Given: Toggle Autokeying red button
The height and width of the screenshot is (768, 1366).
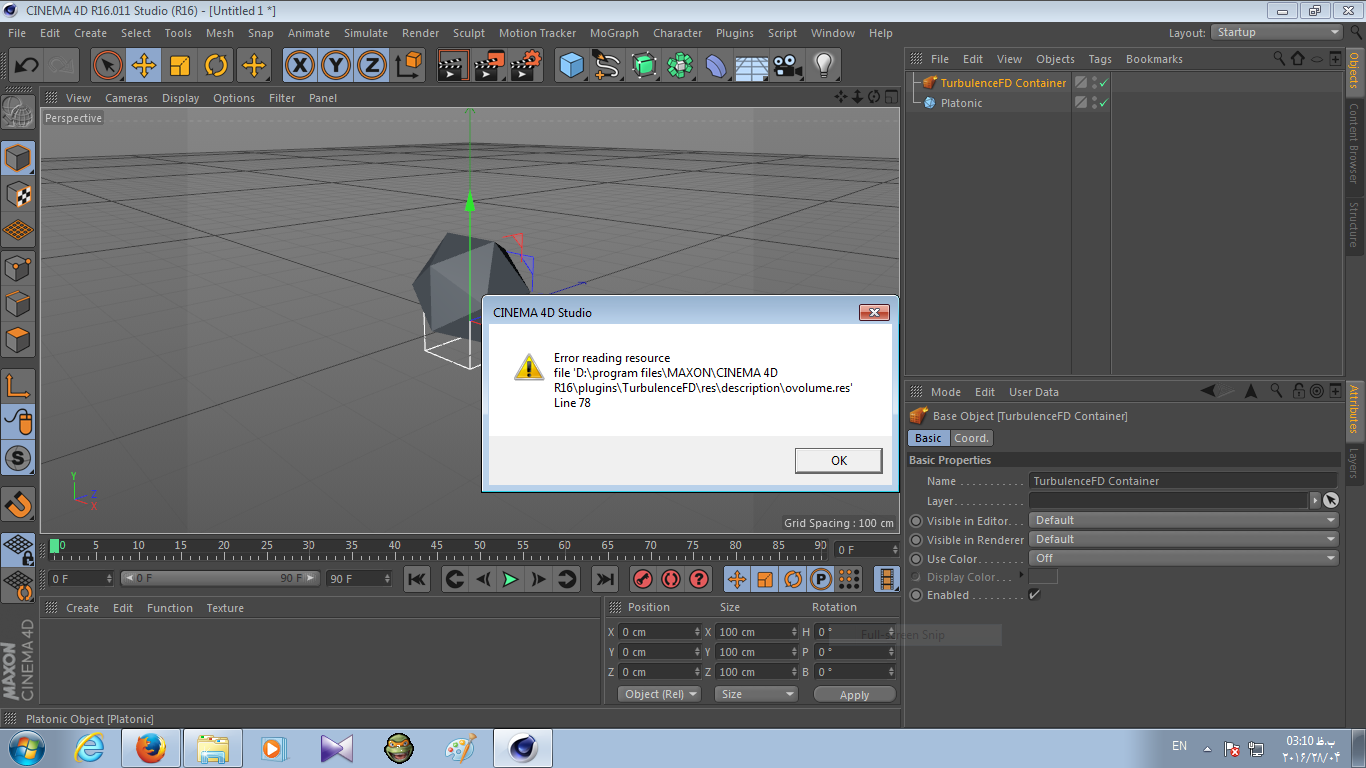Looking at the screenshot, I should point(671,579).
